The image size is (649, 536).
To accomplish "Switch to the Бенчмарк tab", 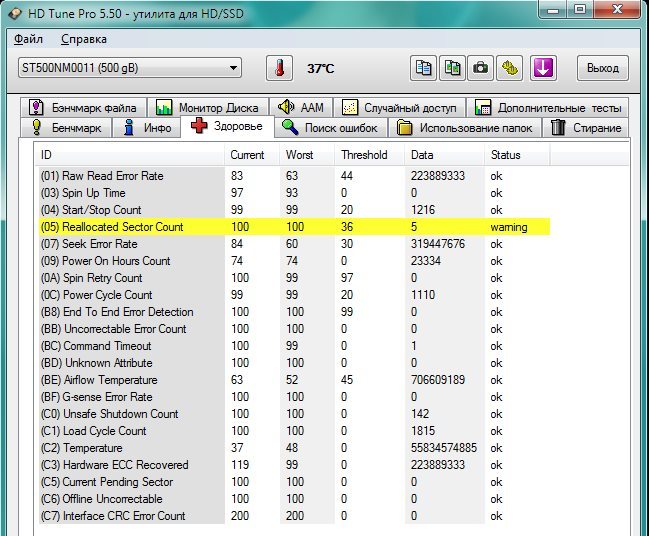I will [x=67, y=128].
